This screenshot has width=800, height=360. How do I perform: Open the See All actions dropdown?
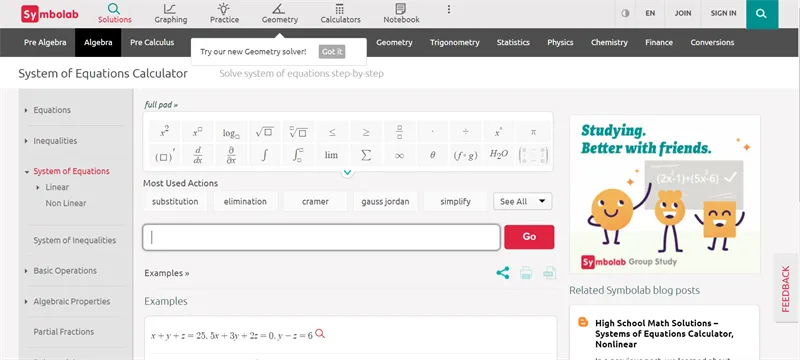522,201
